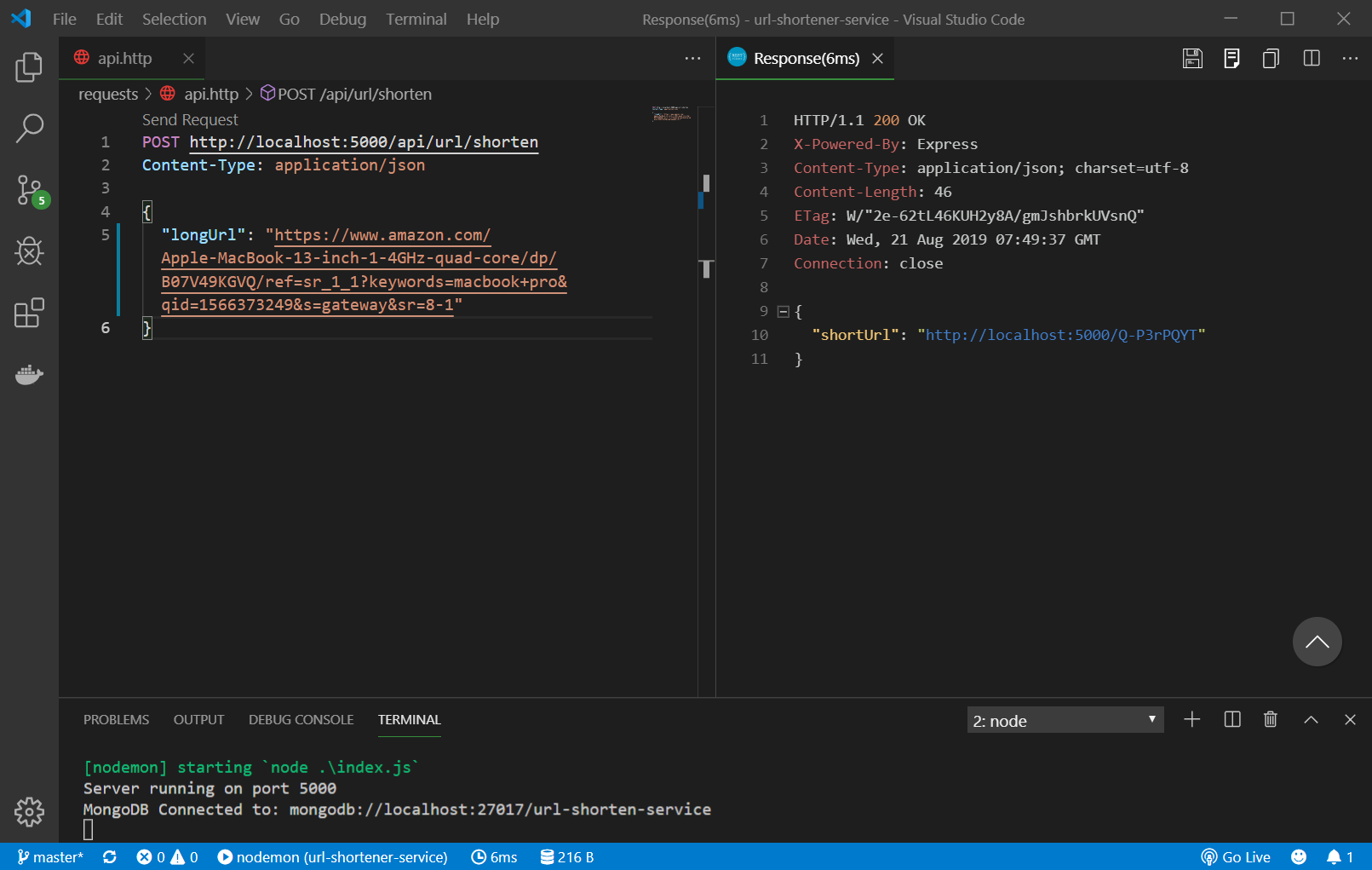Viewport: 1372px width, 870px height.
Task: Click the Save Response floppy disk icon
Action: coord(1192,58)
